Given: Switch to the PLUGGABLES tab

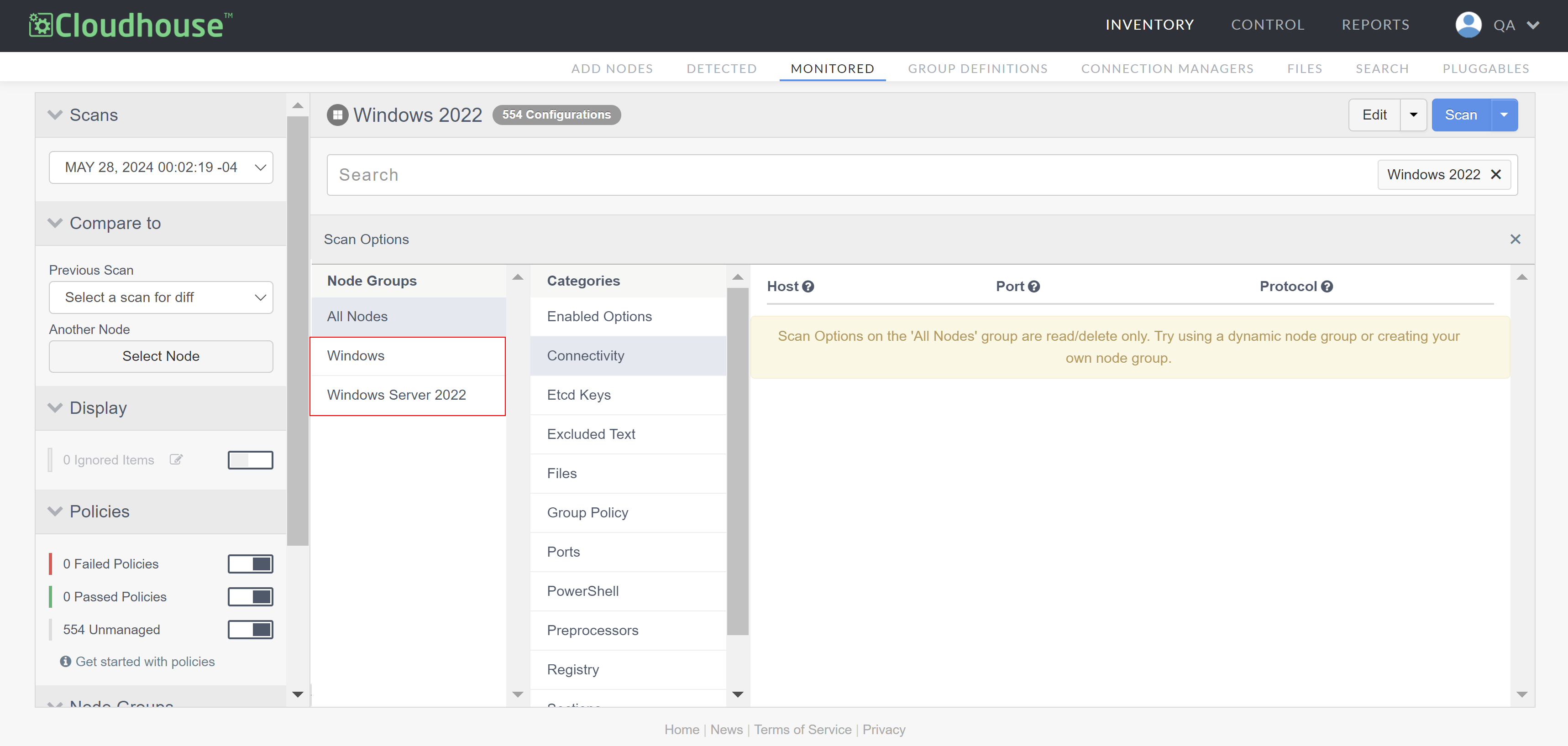Looking at the screenshot, I should click(x=1485, y=69).
